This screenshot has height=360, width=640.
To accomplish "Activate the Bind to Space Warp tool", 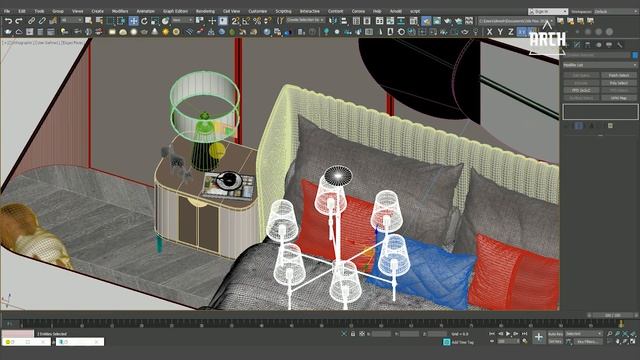I will 53,20.
